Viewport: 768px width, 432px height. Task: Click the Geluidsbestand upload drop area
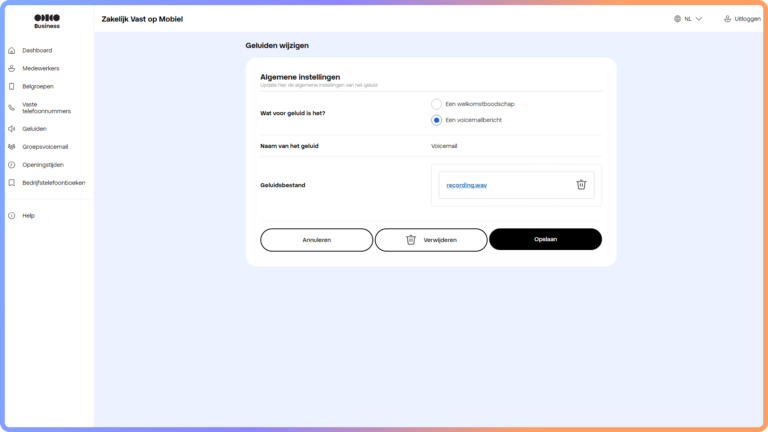click(516, 185)
